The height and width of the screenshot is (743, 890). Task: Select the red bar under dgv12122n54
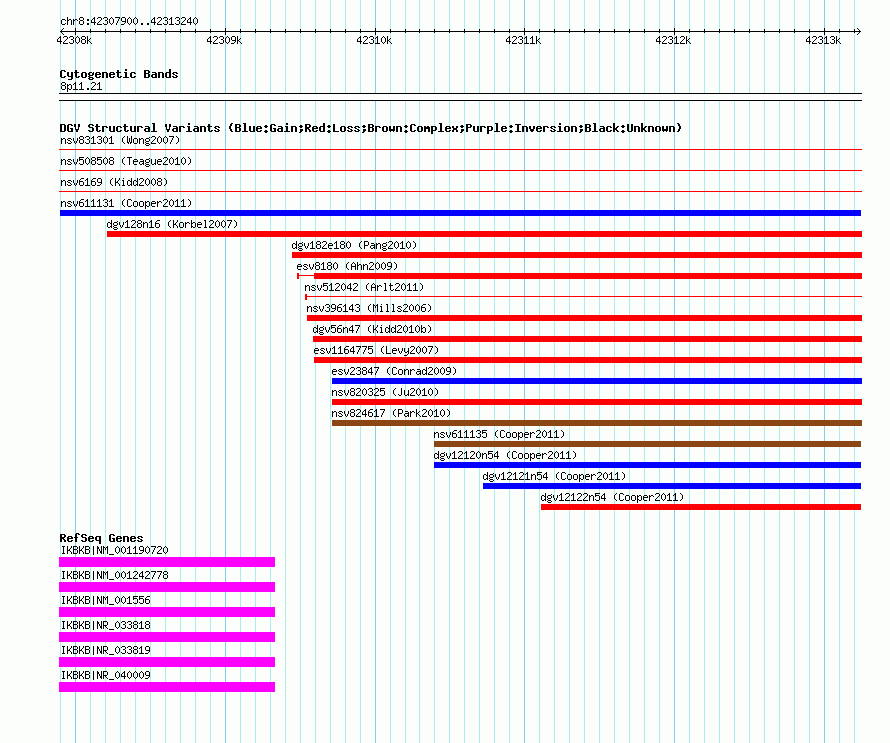pyautogui.click(x=701, y=507)
